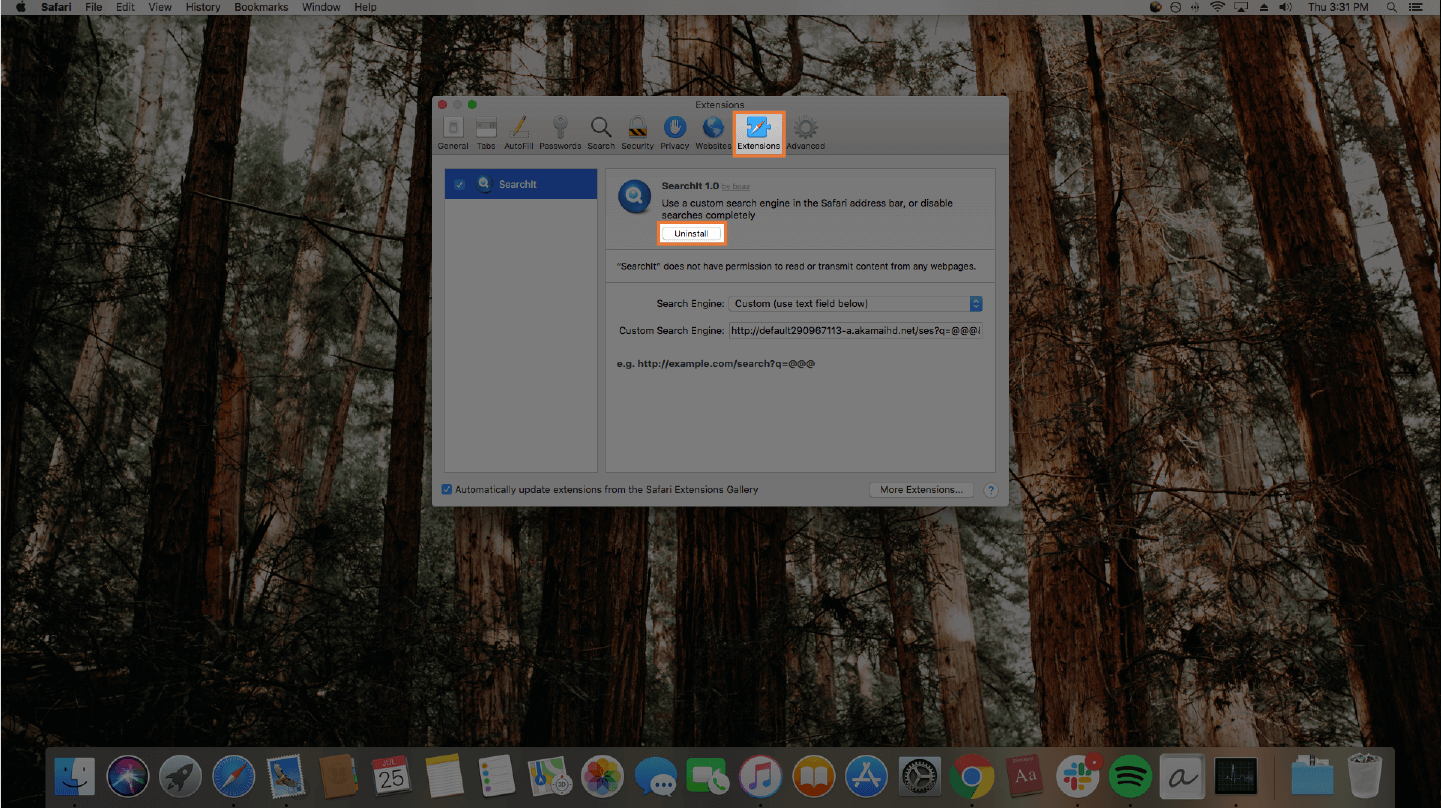Viewport: 1441px width, 808px height.
Task: Open the General preferences tab
Action: coord(453,132)
